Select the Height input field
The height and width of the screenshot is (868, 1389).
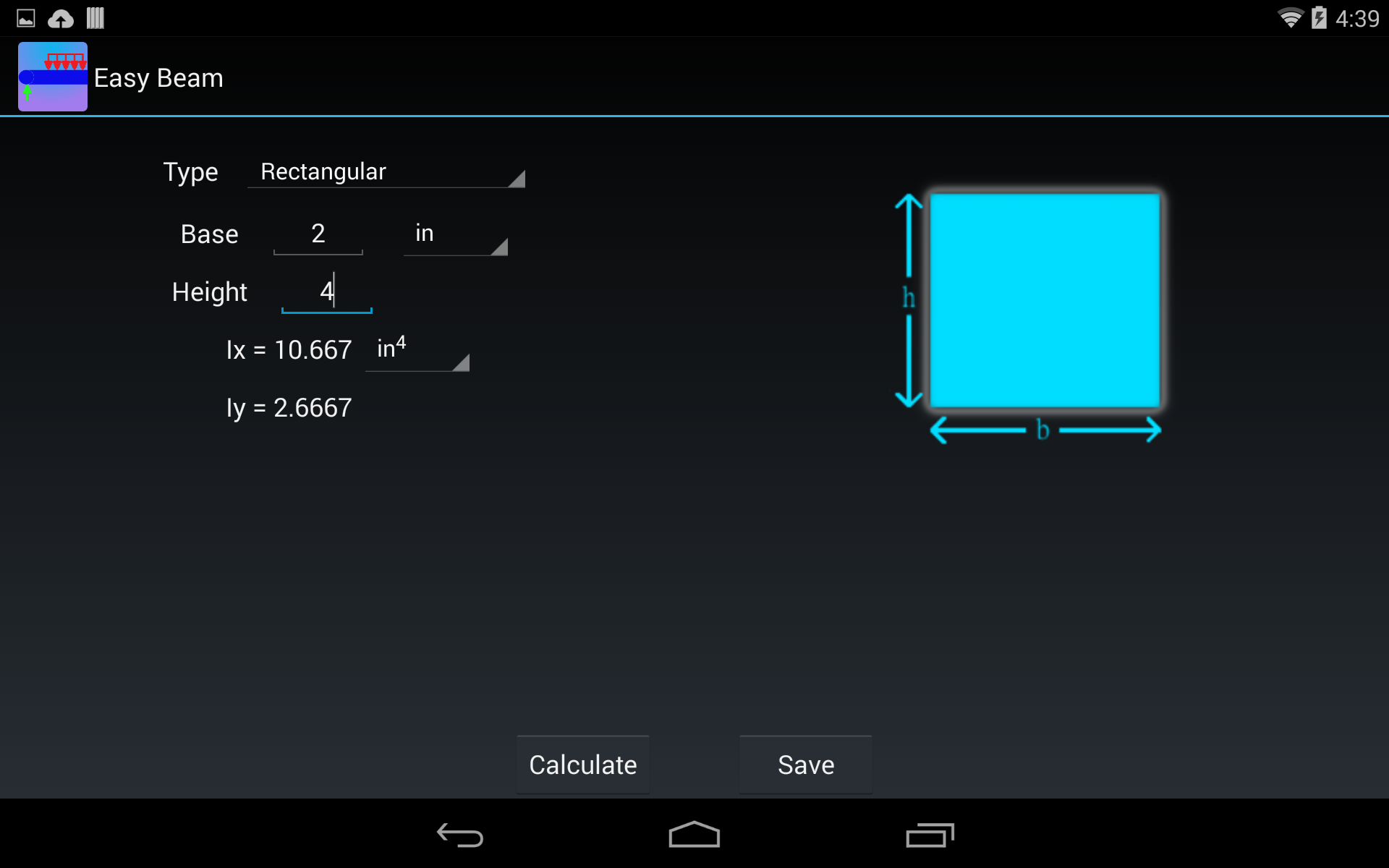(x=326, y=292)
